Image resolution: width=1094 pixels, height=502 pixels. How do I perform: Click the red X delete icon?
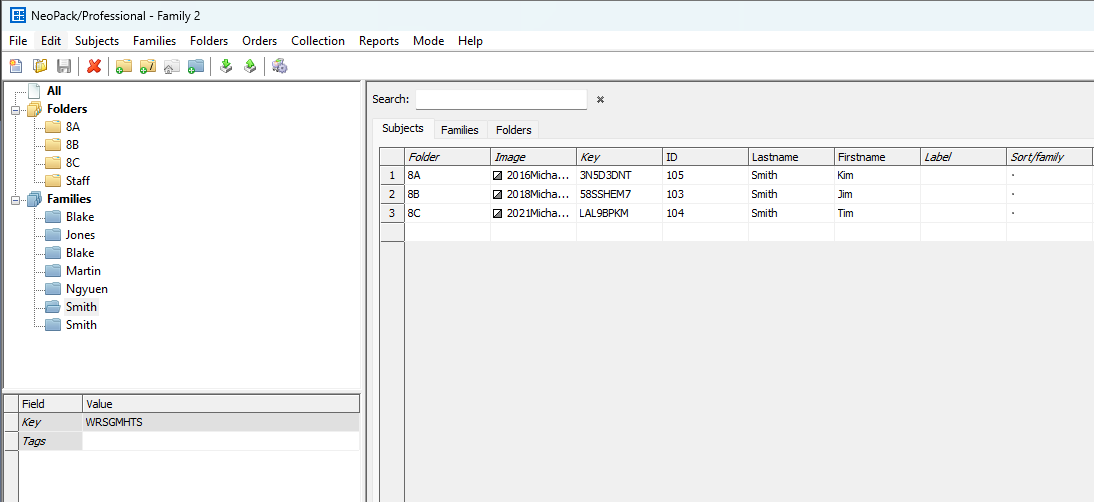94,66
